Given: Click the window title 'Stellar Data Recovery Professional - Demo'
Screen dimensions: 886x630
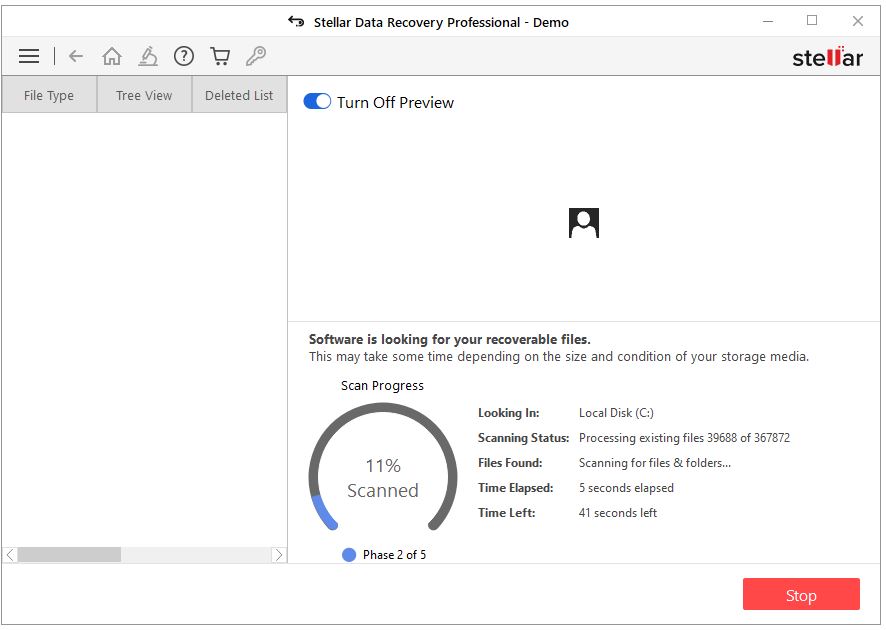Looking at the screenshot, I should [441, 22].
